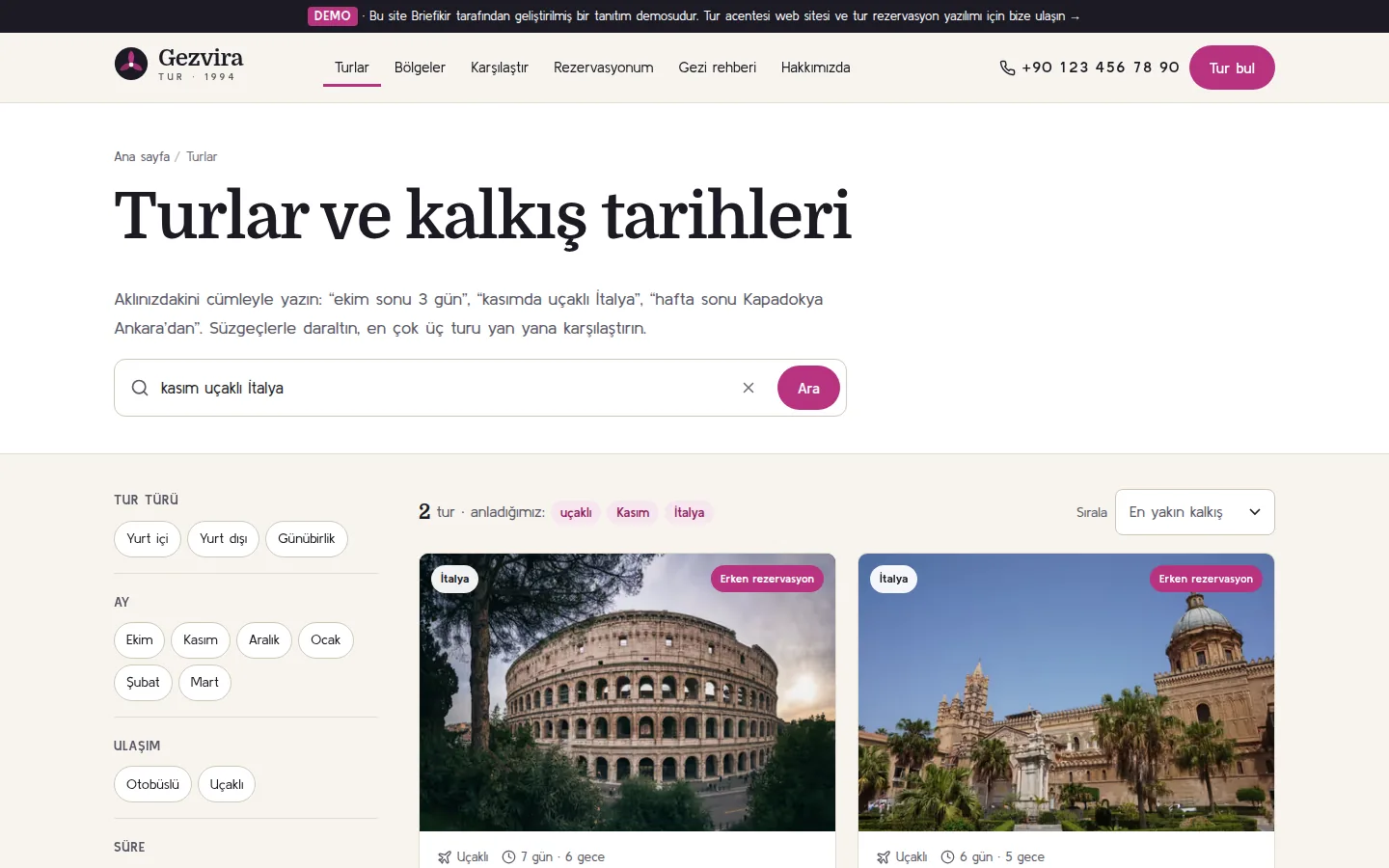Go to Karşılaştır in the navigation
Image resolution: width=1389 pixels, height=868 pixels.
[x=500, y=68]
